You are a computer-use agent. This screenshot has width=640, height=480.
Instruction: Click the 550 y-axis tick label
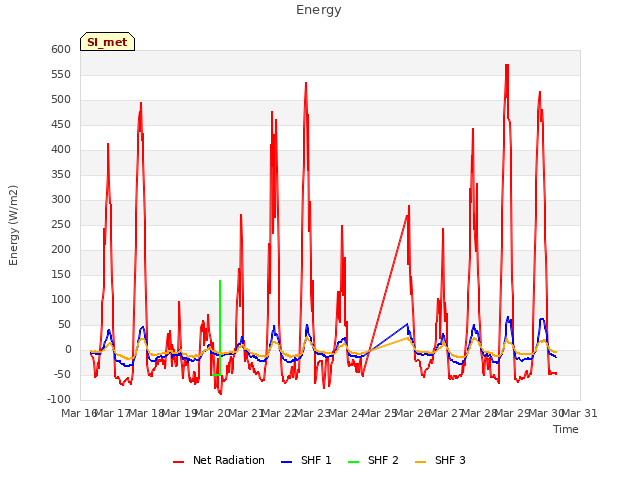pyautogui.click(x=61, y=75)
